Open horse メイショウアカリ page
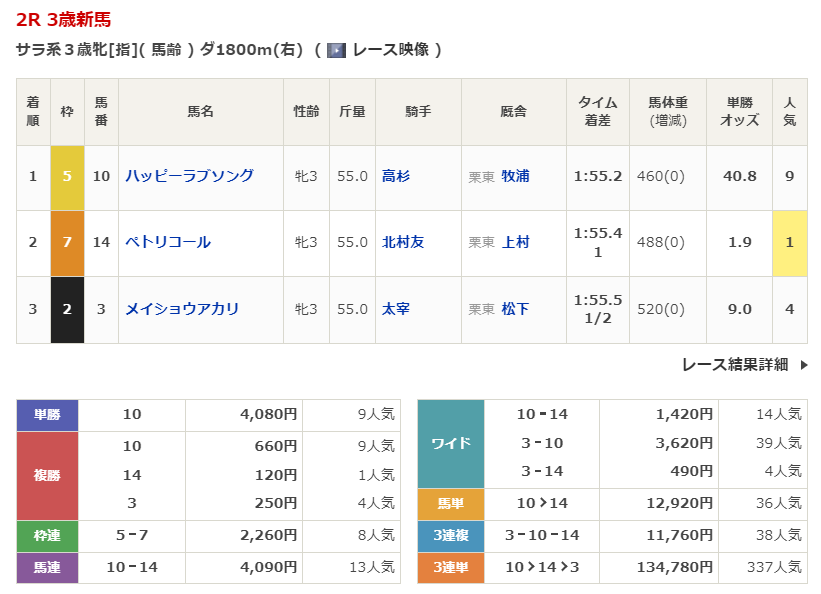The image size is (821, 594). coord(182,309)
